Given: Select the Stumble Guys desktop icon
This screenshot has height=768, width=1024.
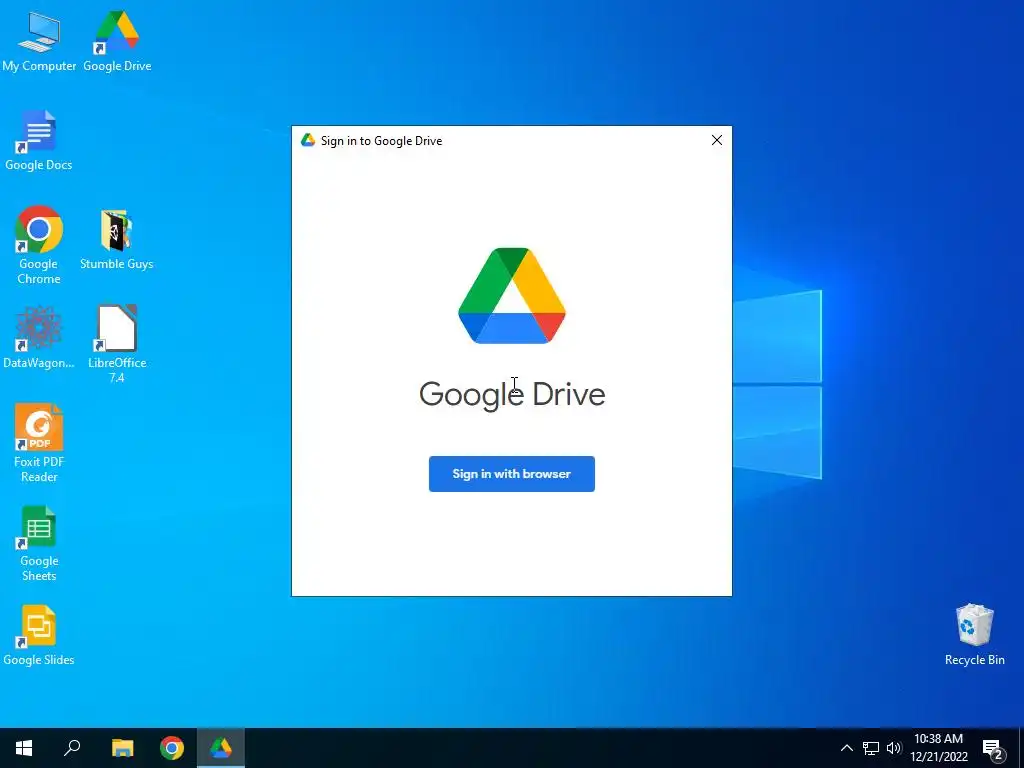Looking at the screenshot, I should pyautogui.click(x=116, y=240).
